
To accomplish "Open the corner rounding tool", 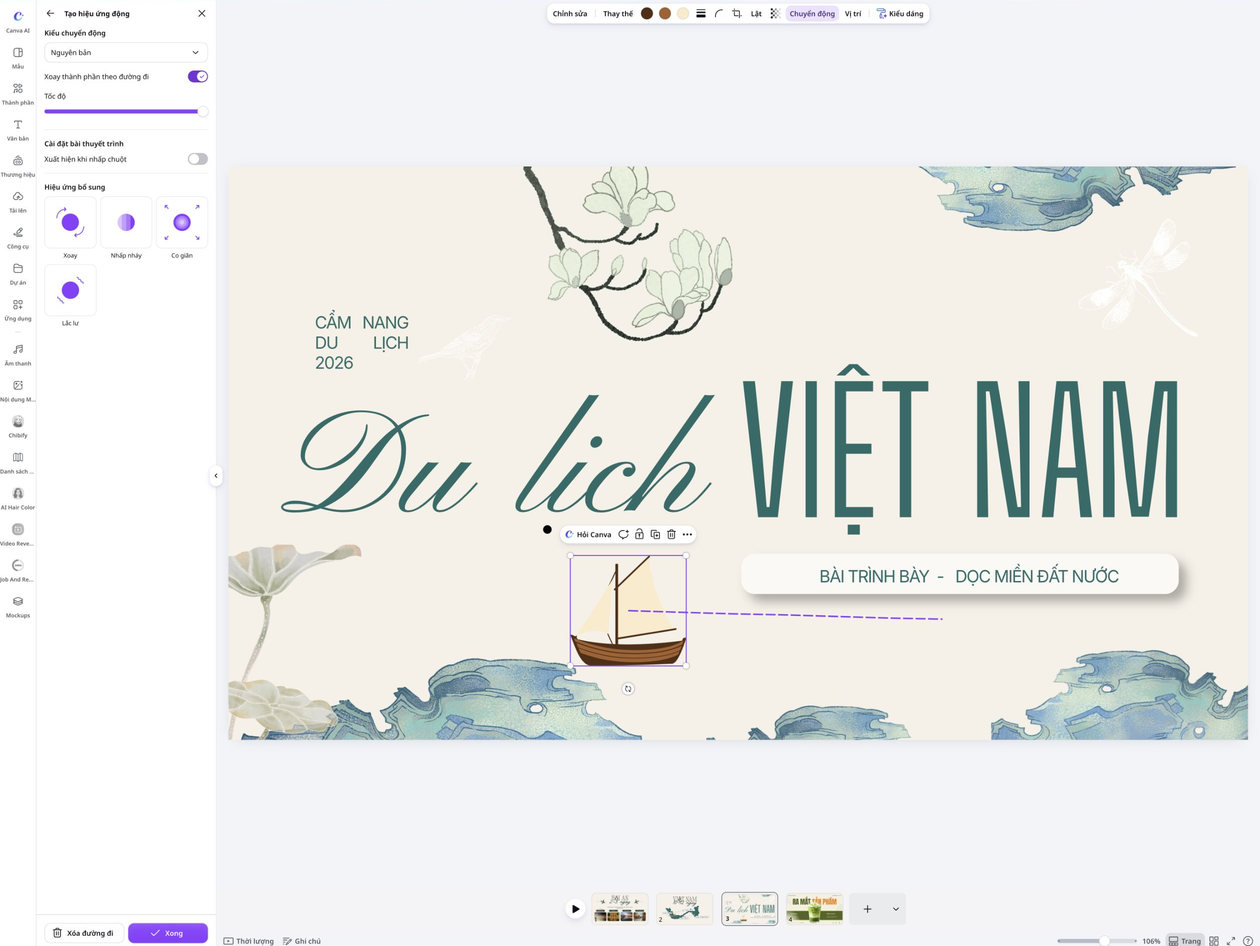I will point(719,14).
